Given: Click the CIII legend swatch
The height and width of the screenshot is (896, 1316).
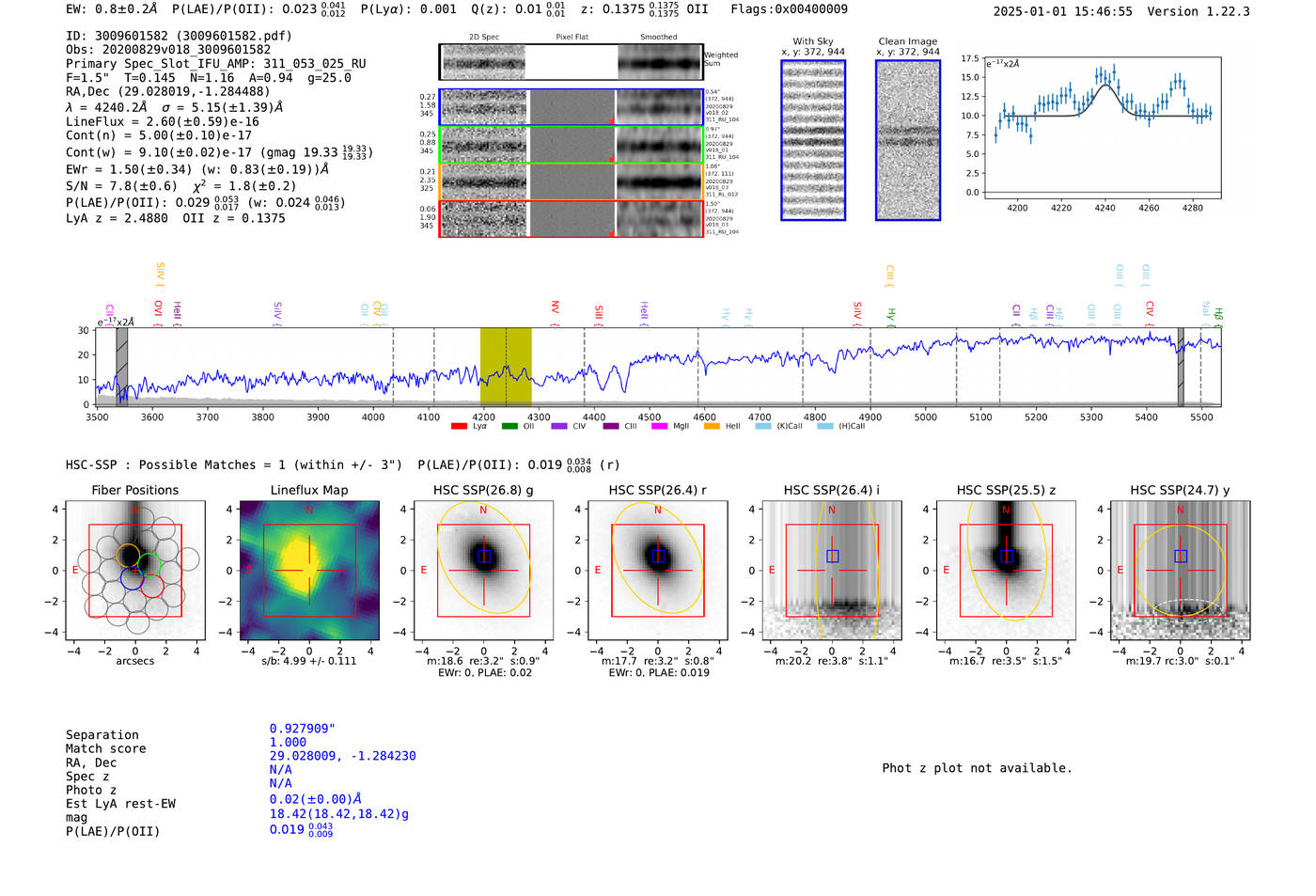Looking at the screenshot, I should (x=611, y=426).
